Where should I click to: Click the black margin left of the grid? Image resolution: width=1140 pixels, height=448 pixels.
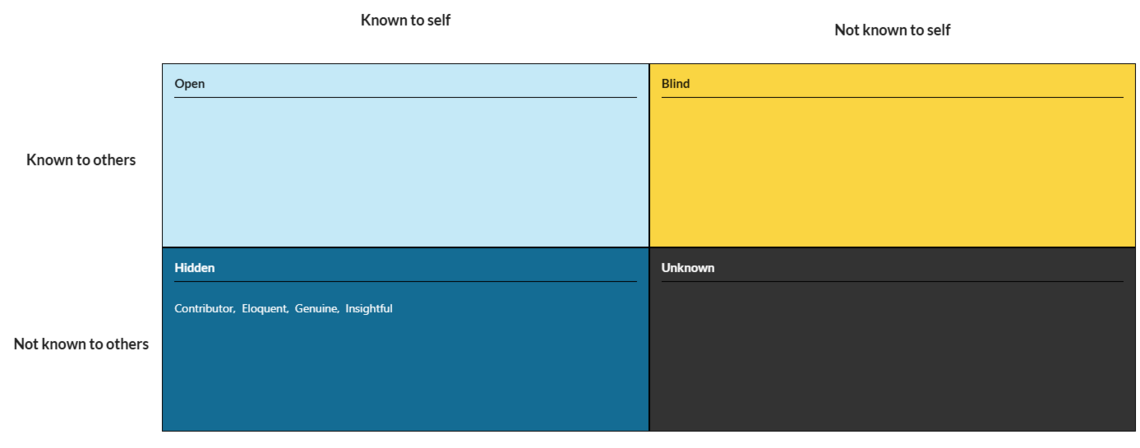click(80, 250)
